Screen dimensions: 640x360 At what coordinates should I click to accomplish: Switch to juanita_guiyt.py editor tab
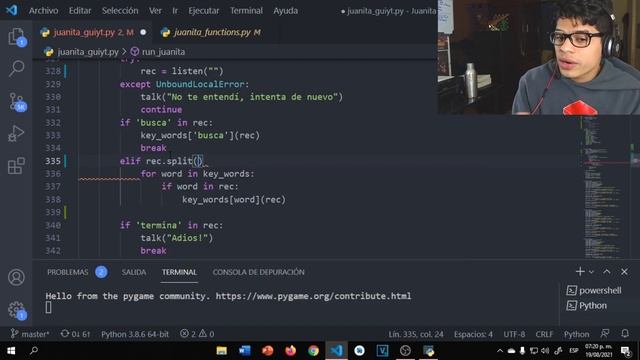tap(93, 32)
